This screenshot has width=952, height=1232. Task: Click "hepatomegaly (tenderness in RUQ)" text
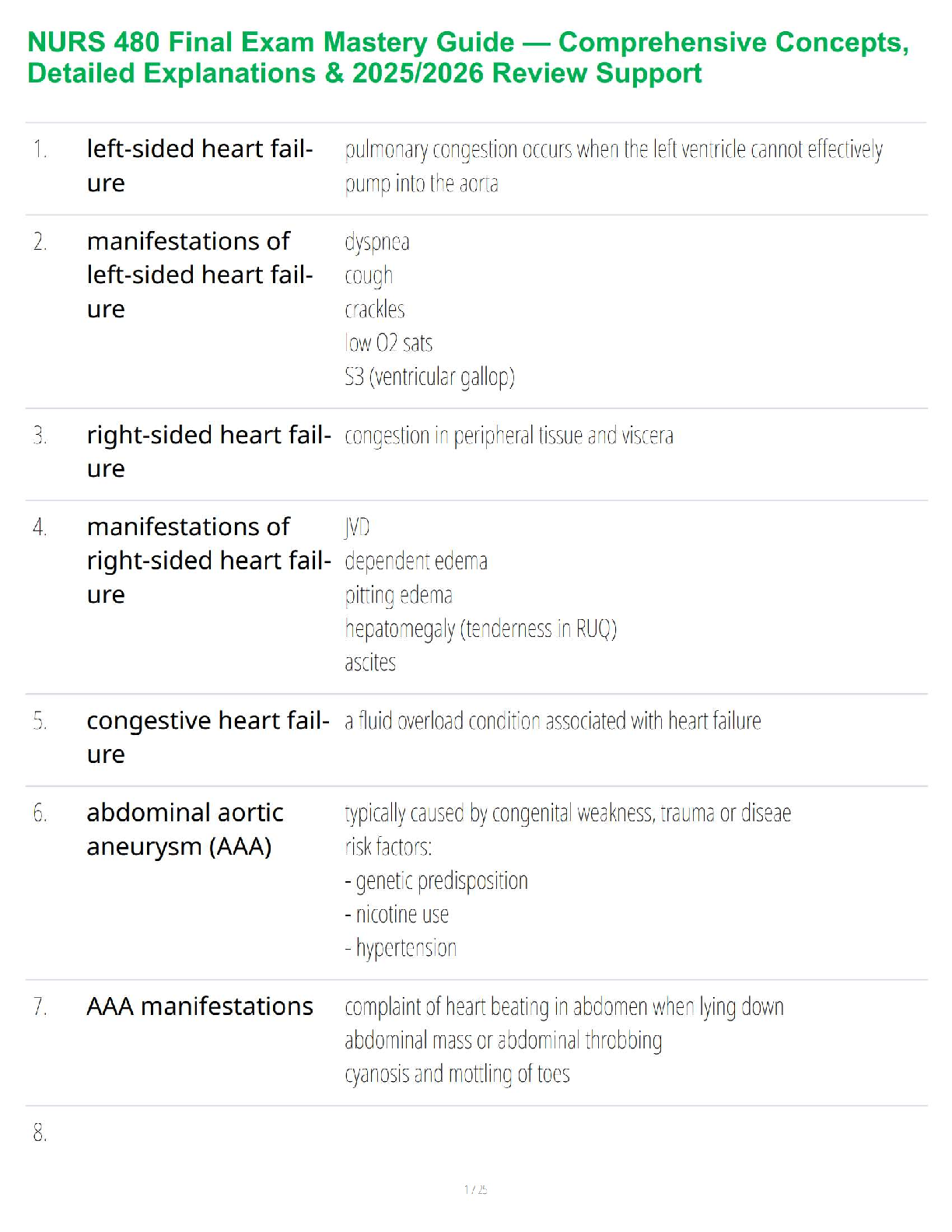480,628
